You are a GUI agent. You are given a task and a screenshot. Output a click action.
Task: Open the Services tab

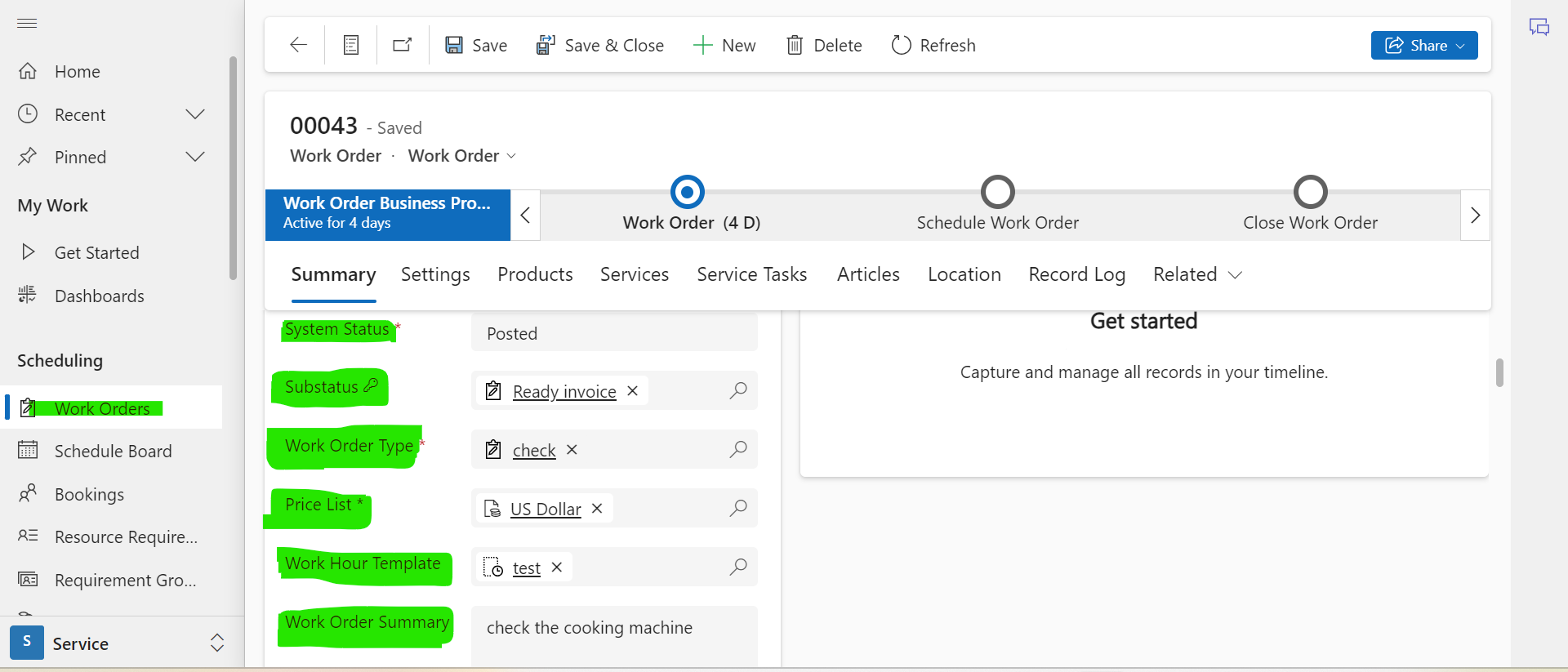click(x=635, y=274)
